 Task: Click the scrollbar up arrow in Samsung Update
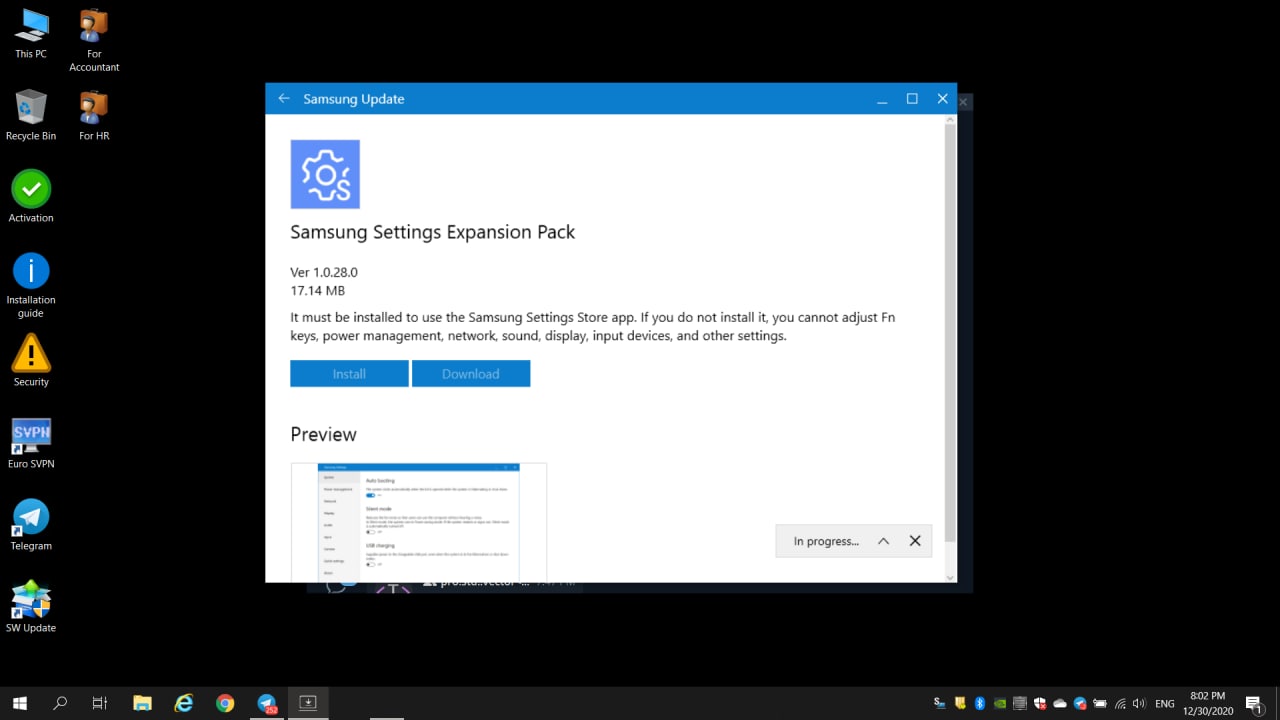(950, 120)
